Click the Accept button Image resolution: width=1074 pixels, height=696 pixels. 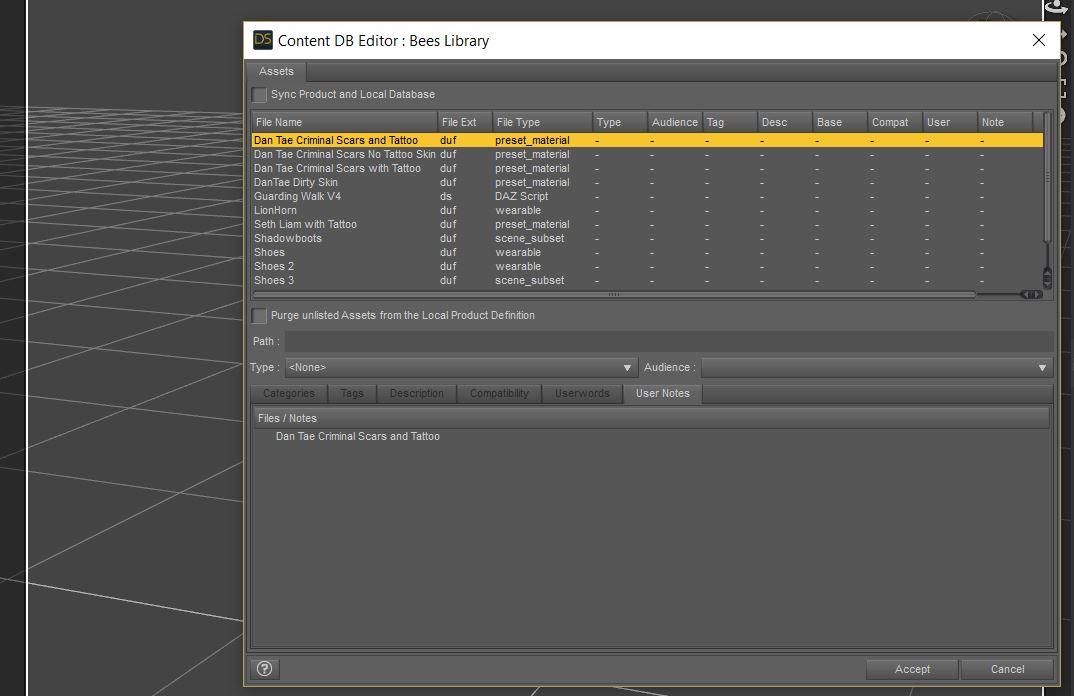click(x=912, y=669)
